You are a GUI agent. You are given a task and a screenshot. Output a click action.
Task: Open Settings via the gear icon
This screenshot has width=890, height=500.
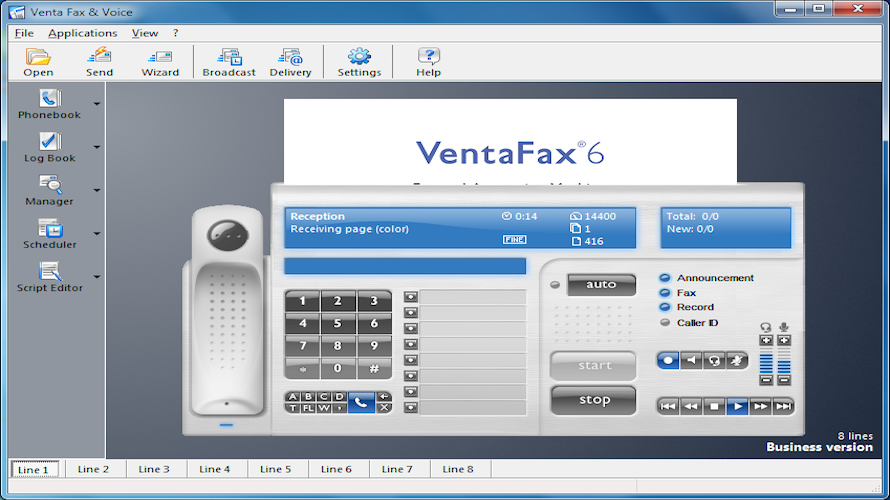pyautogui.click(x=359, y=62)
